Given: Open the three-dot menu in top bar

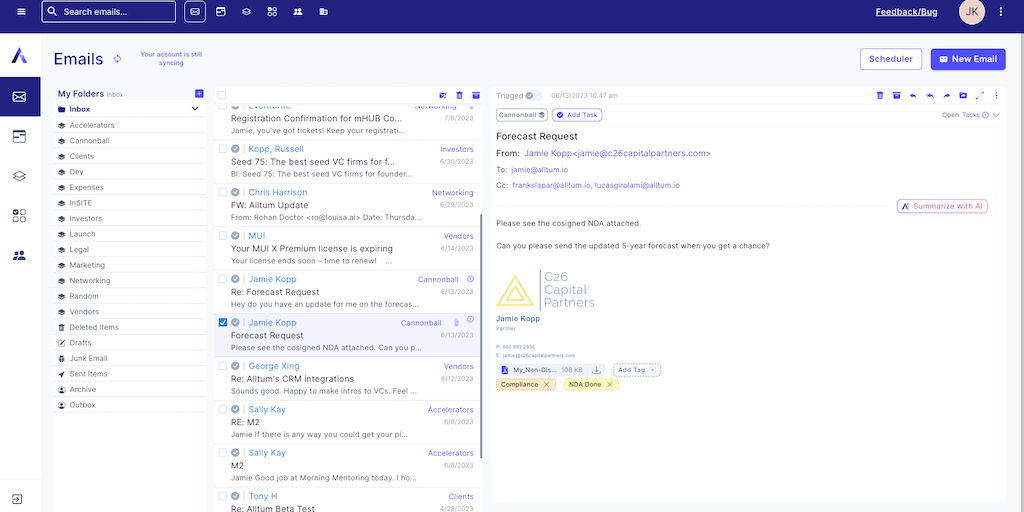Looking at the screenshot, I should click(x=1001, y=12).
